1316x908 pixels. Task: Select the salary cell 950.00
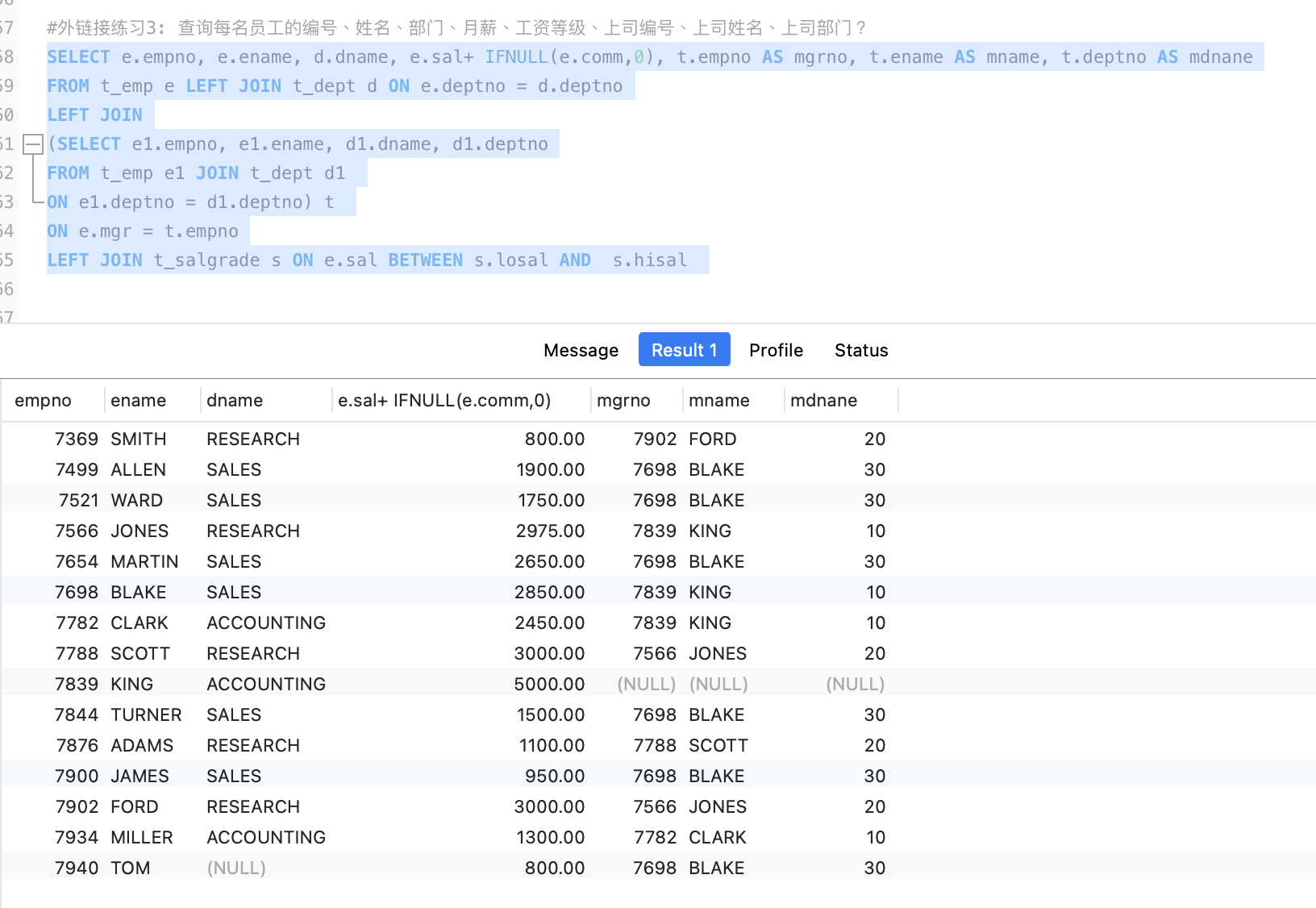coord(554,777)
